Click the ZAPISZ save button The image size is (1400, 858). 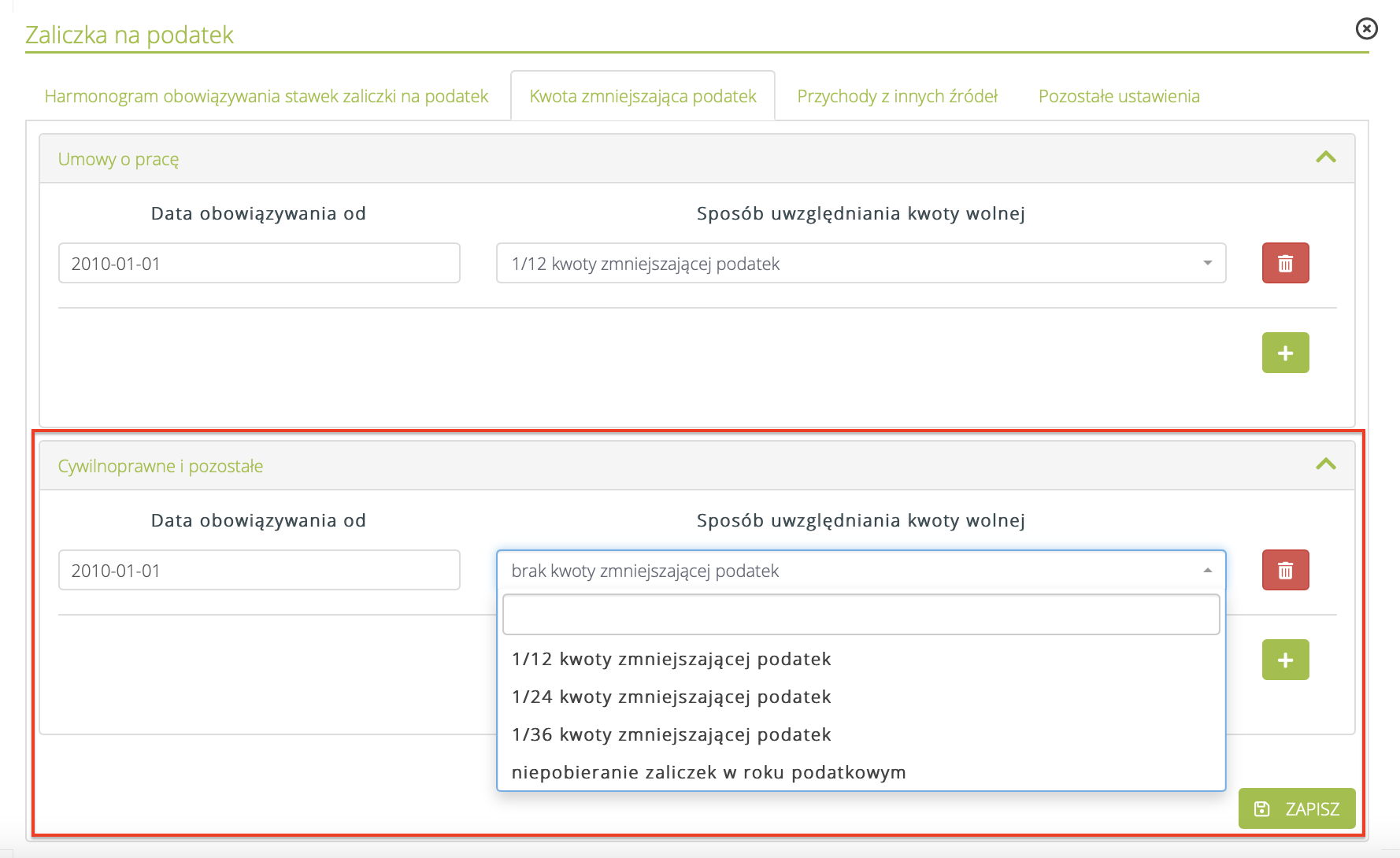1296,808
